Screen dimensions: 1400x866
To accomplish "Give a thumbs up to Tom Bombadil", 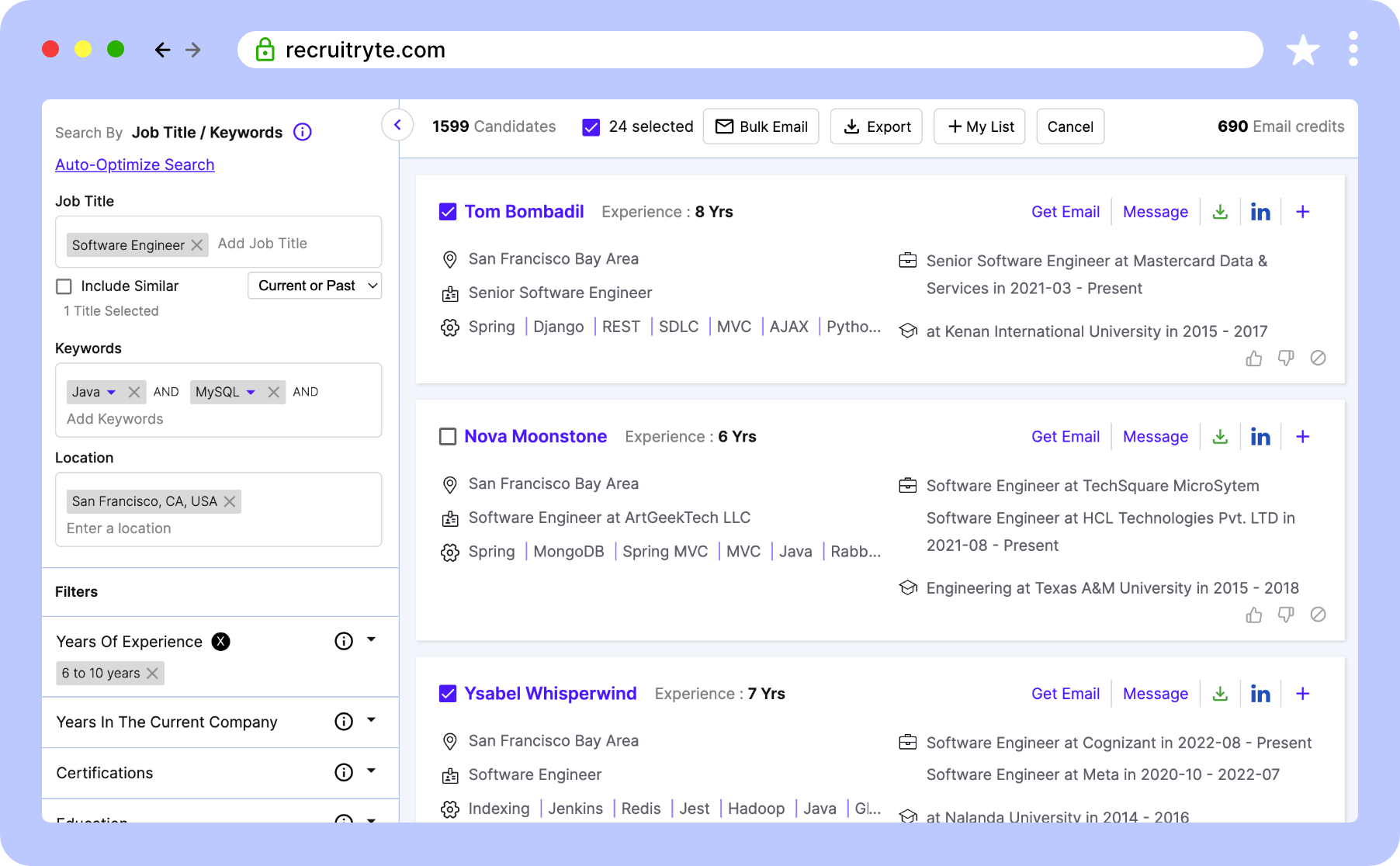I will click(x=1253, y=358).
